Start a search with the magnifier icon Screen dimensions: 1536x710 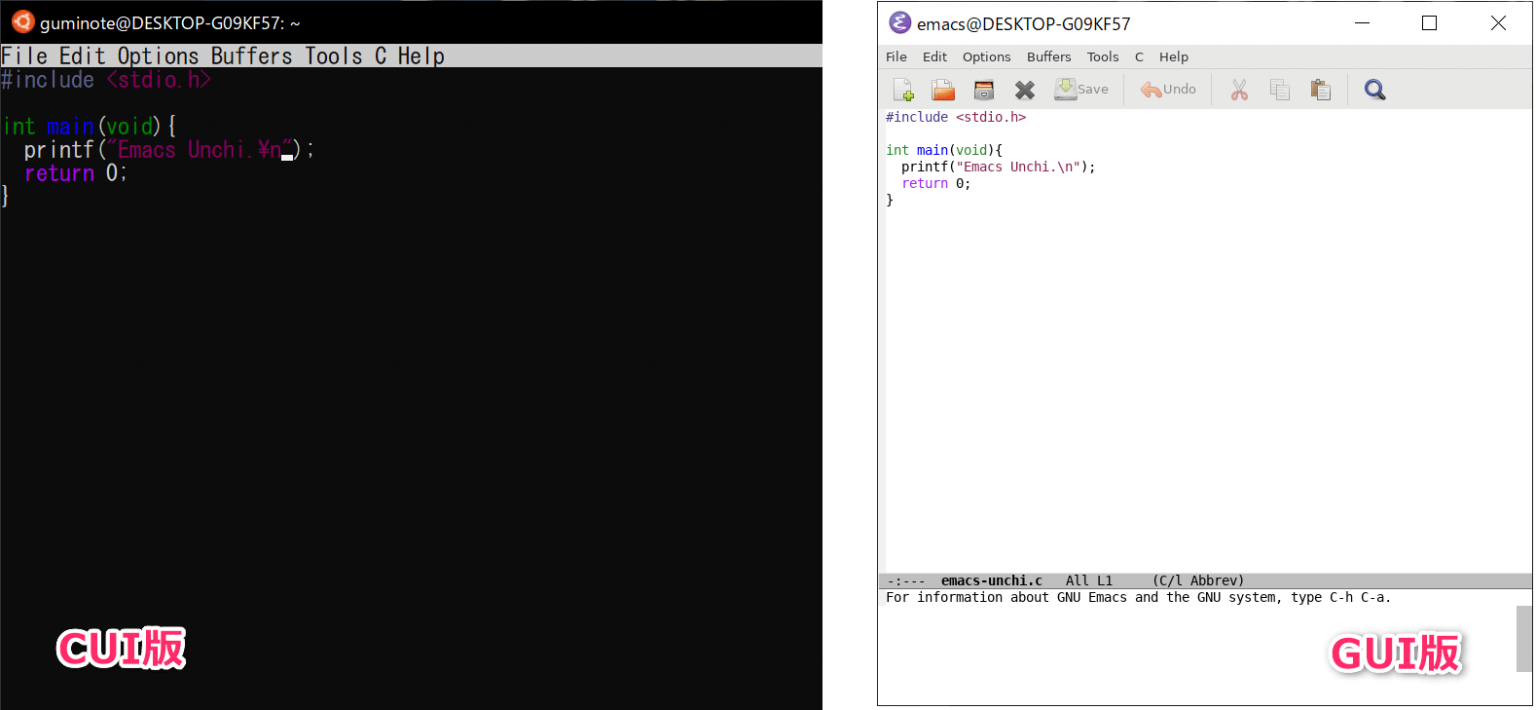pos(1374,89)
